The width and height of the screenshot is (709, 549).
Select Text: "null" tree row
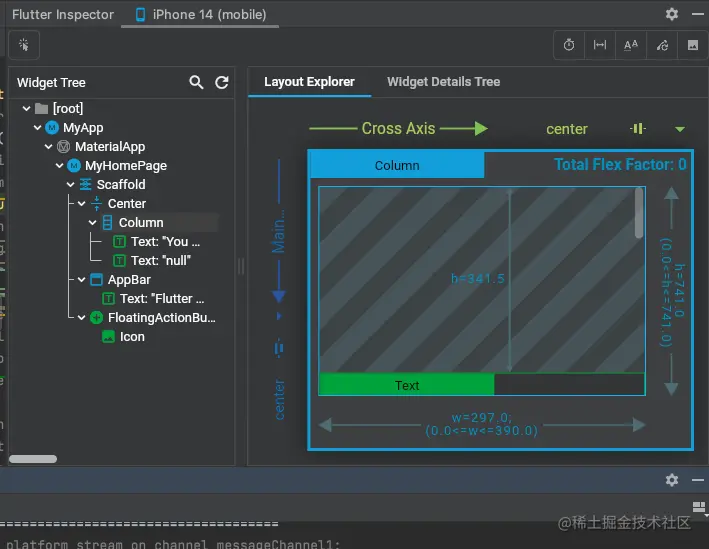point(151,261)
